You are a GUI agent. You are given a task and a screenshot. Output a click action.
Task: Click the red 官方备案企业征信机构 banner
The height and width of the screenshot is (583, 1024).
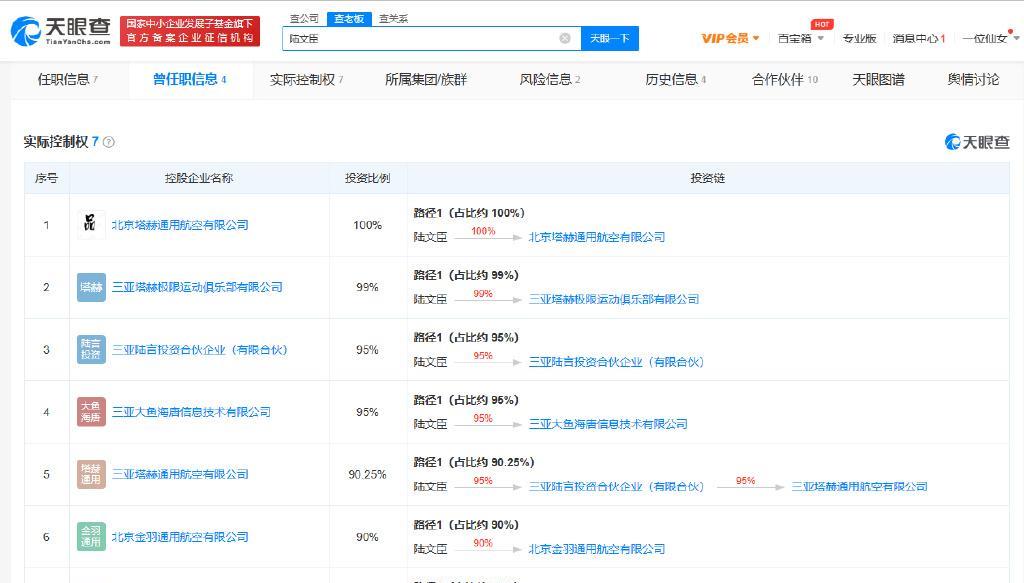[x=189, y=31]
